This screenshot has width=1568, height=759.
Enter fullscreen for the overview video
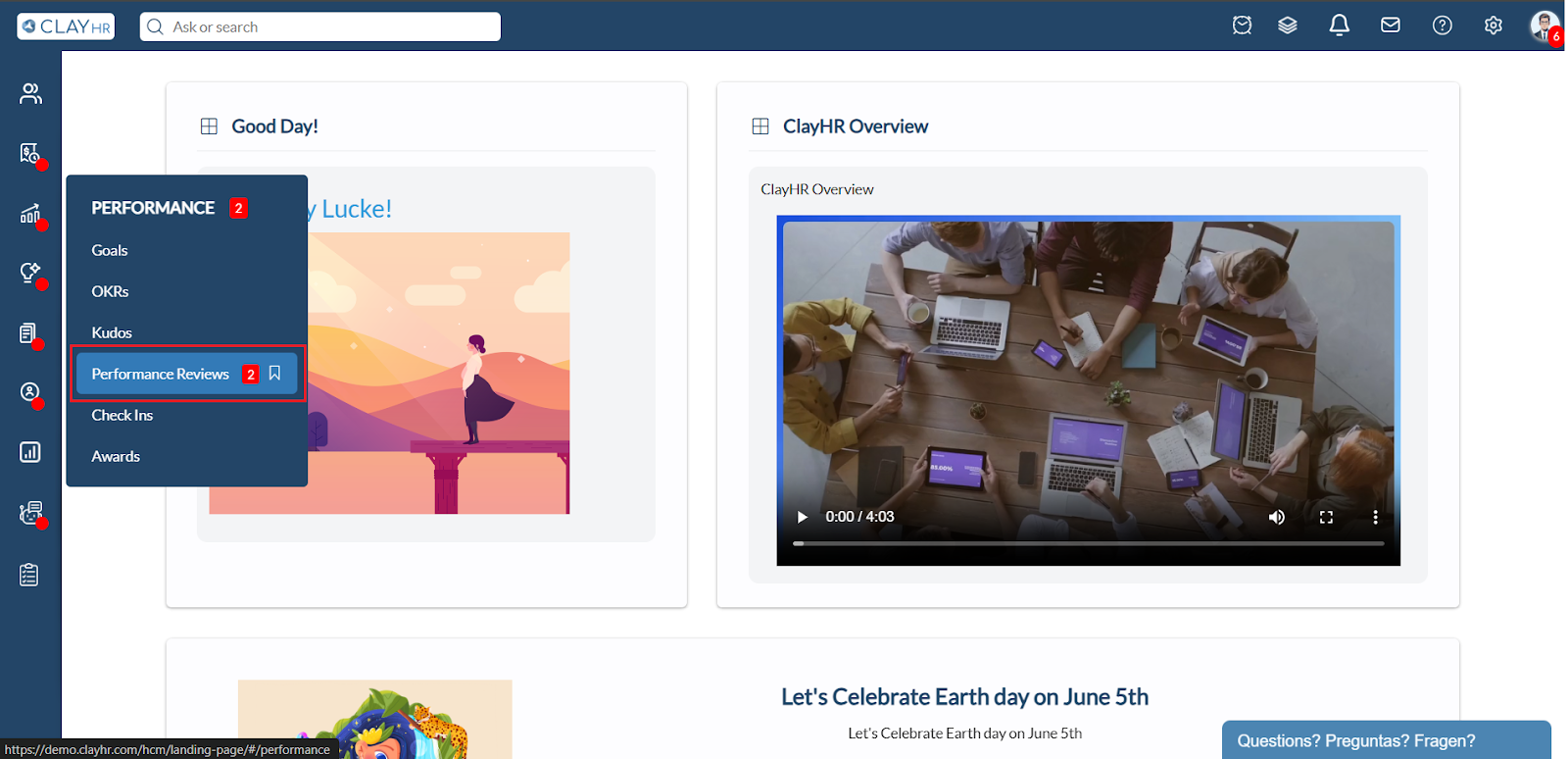tap(1326, 517)
